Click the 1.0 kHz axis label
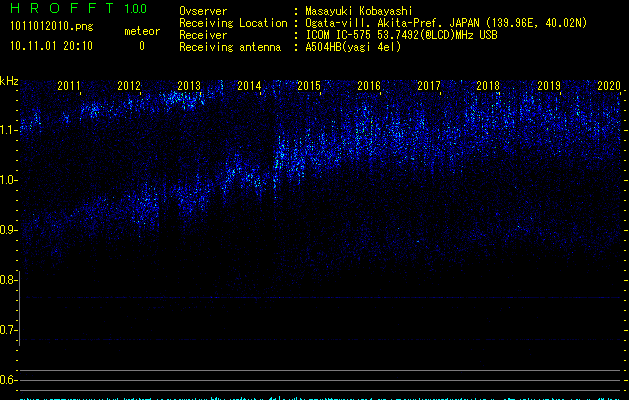The image size is (629, 400). coord(7,180)
